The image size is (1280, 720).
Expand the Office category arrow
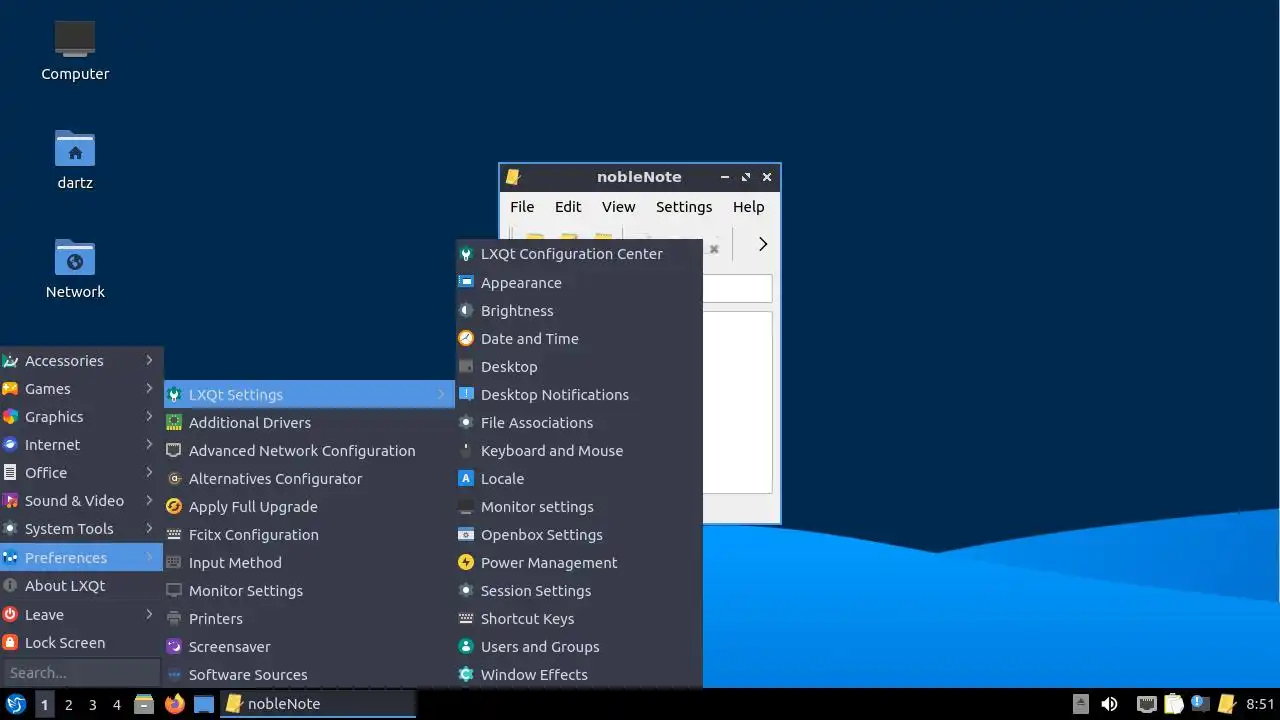coord(149,472)
